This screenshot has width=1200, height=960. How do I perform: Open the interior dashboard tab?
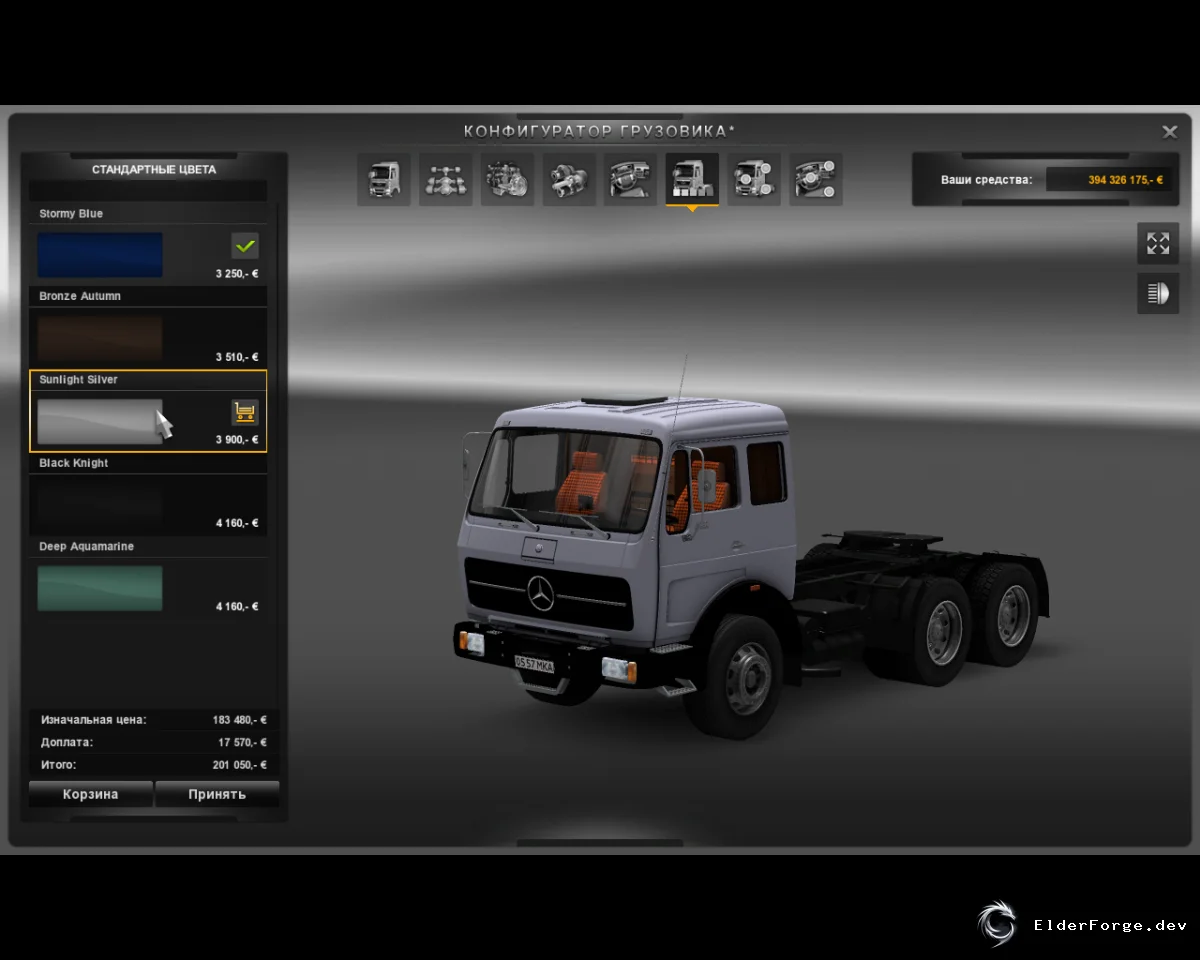click(630, 179)
